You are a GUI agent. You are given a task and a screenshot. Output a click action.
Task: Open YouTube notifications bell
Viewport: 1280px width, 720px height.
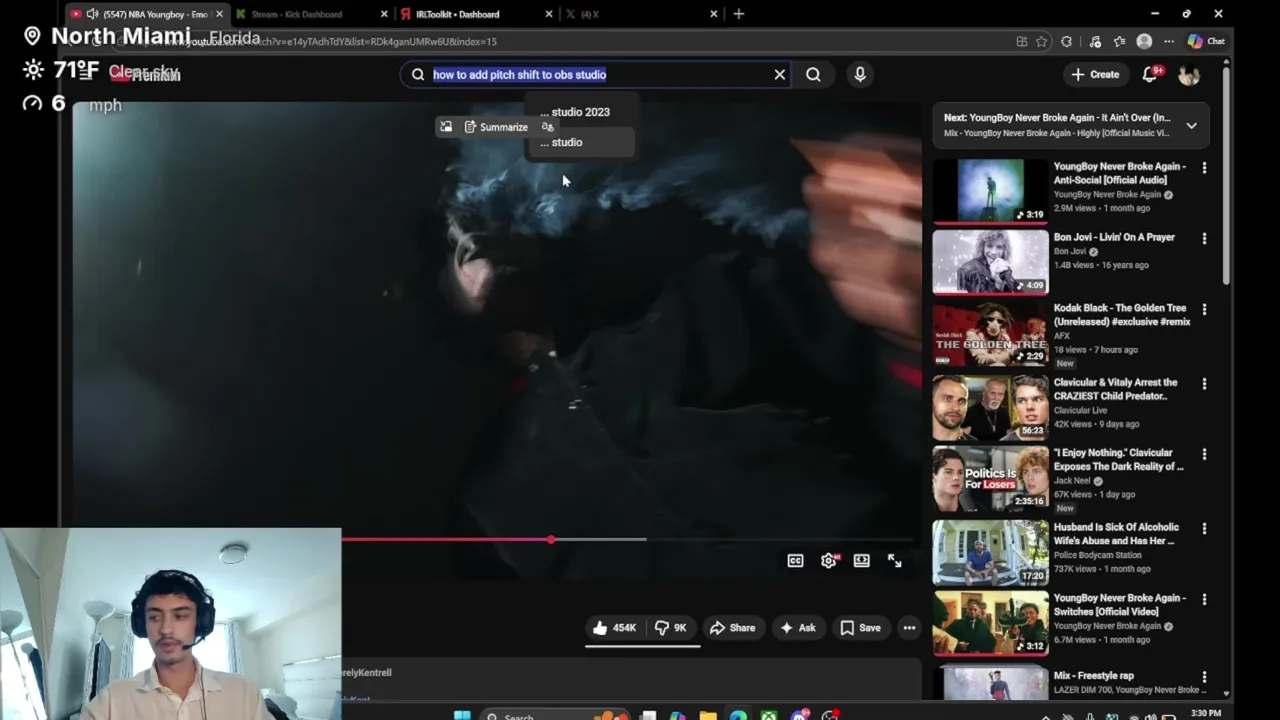click(x=1150, y=74)
